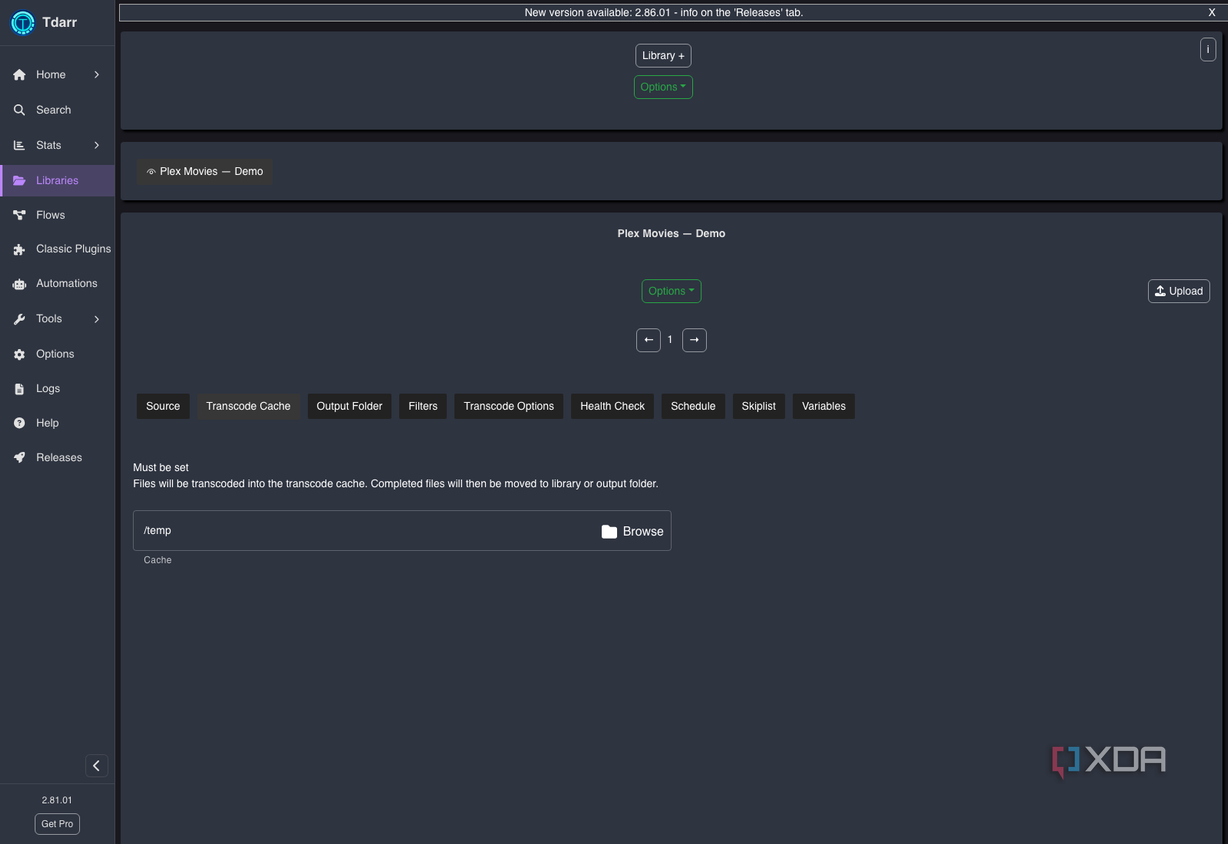Click the Upload button
This screenshot has height=844, width=1228.
click(1179, 291)
